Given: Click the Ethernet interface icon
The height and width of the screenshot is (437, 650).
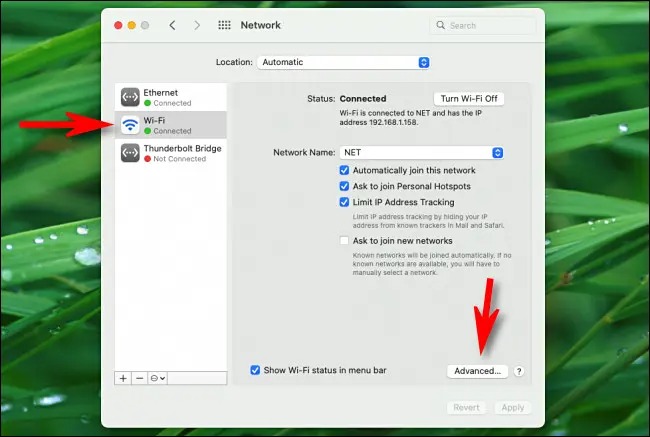Looking at the screenshot, I should 130,97.
